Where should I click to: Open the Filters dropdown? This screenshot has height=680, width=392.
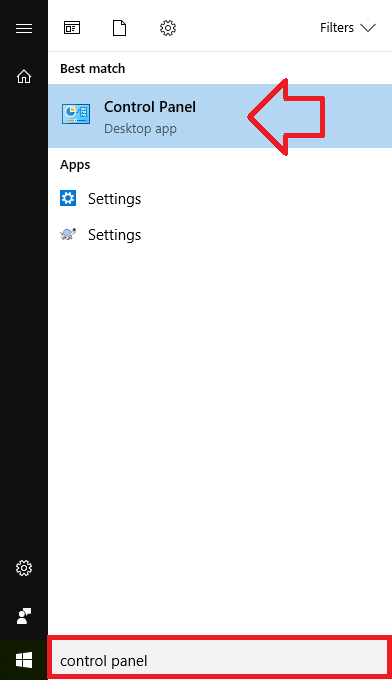click(x=347, y=28)
